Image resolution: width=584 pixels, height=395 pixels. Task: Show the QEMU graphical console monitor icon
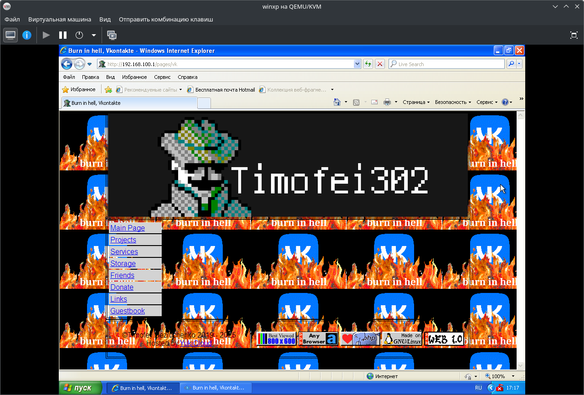click(x=10, y=35)
